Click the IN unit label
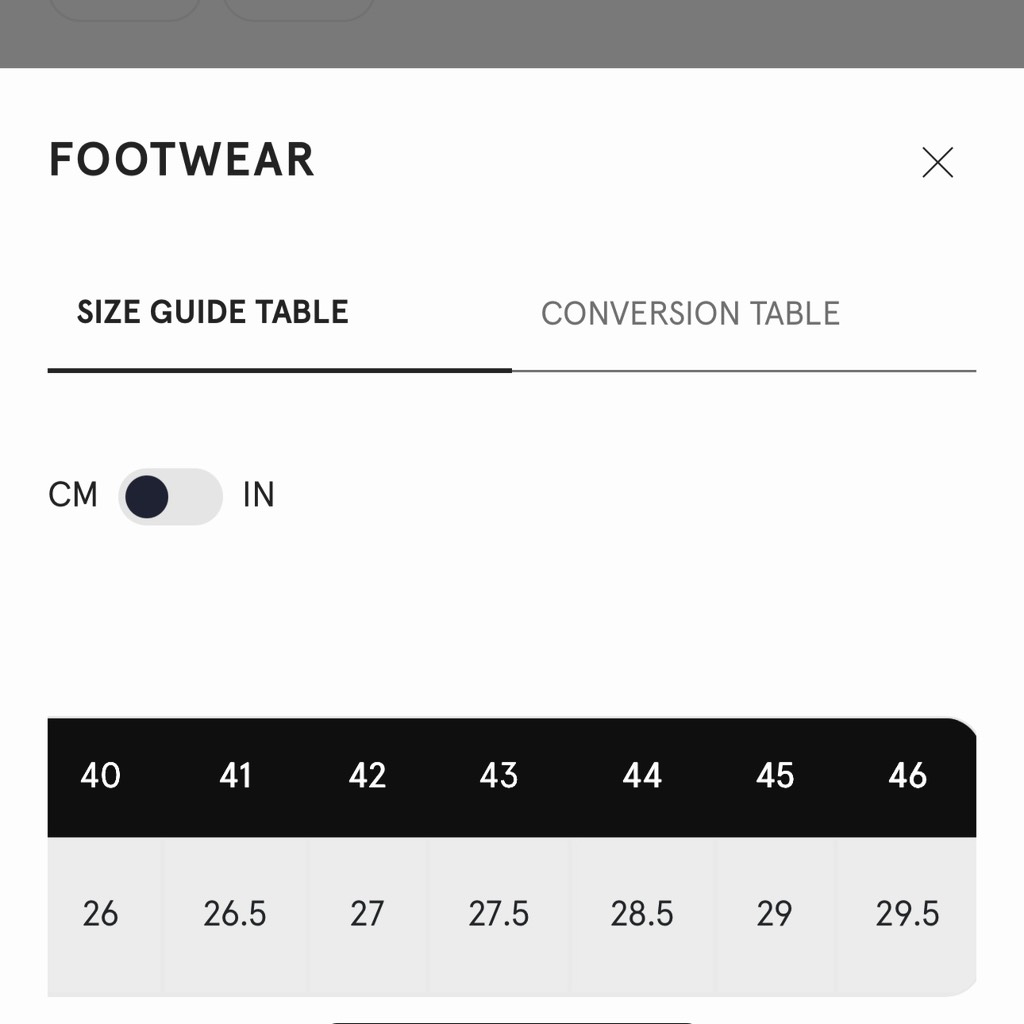This screenshot has height=1024, width=1024. (x=258, y=495)
